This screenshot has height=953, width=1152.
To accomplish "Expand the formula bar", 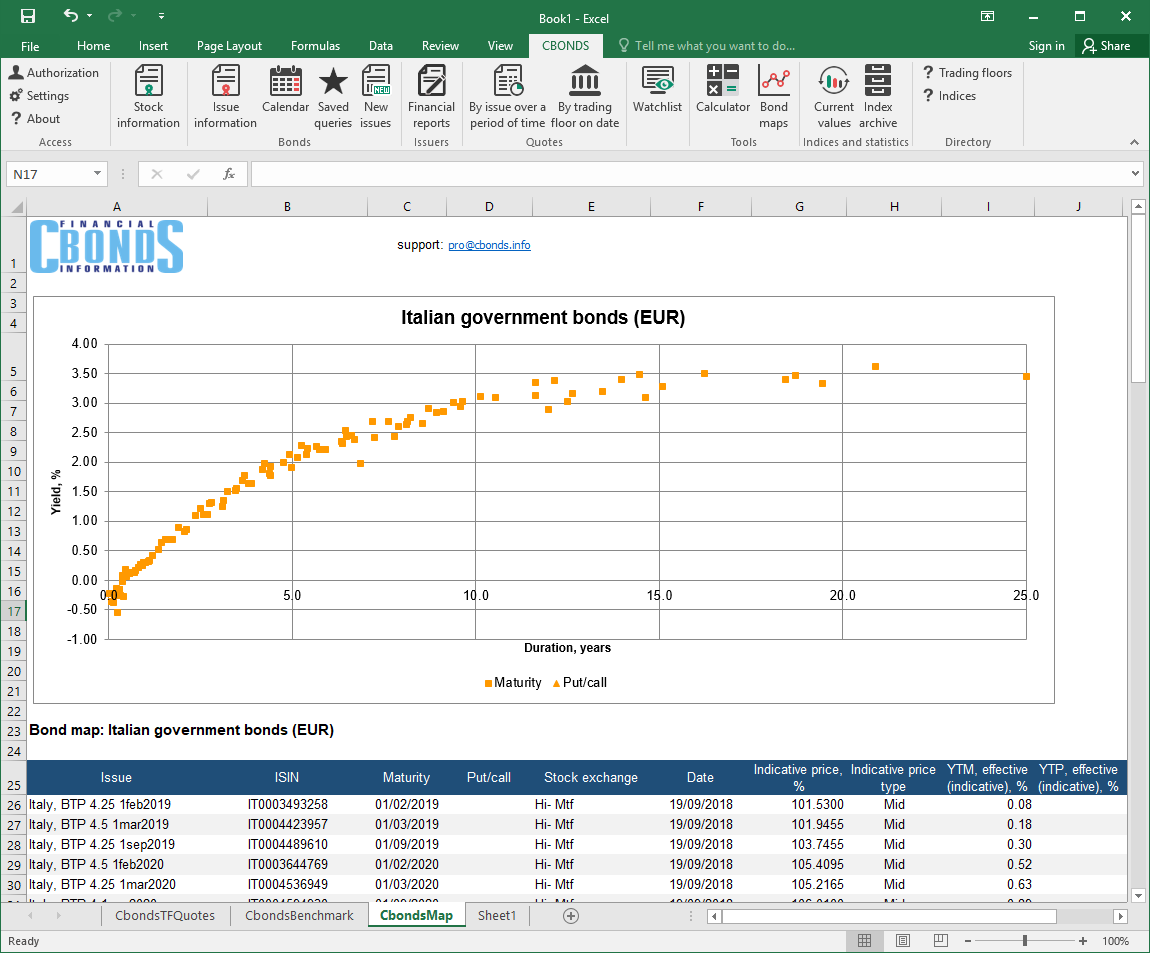I will click(1135, 174).
